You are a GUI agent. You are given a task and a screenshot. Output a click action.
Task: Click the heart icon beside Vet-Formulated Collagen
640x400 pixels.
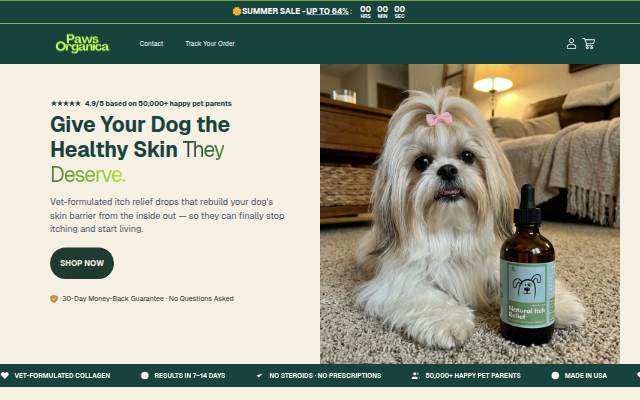[5, 376]
